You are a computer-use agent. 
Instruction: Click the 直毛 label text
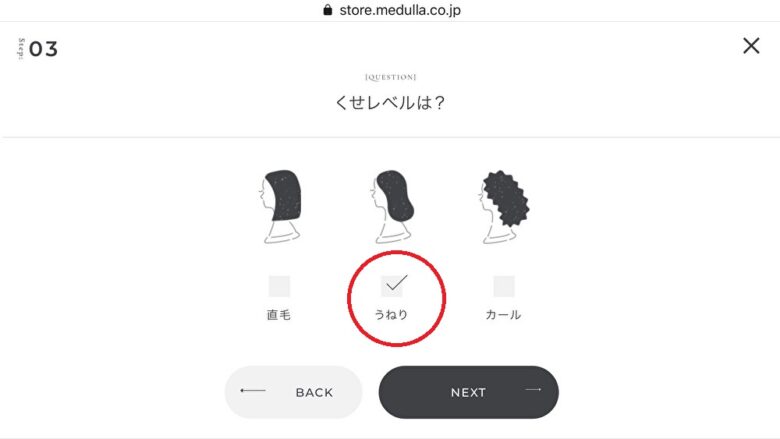pos(279,315)
